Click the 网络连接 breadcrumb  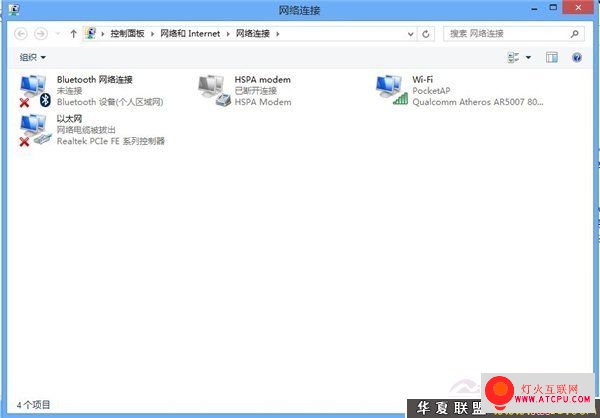(253, 34)
